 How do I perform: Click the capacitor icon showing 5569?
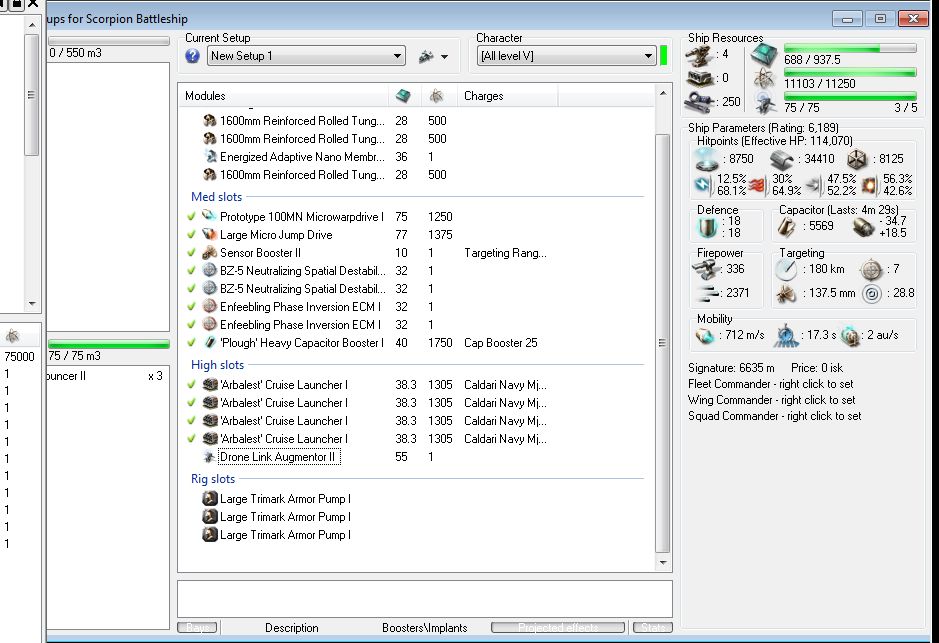787,227
